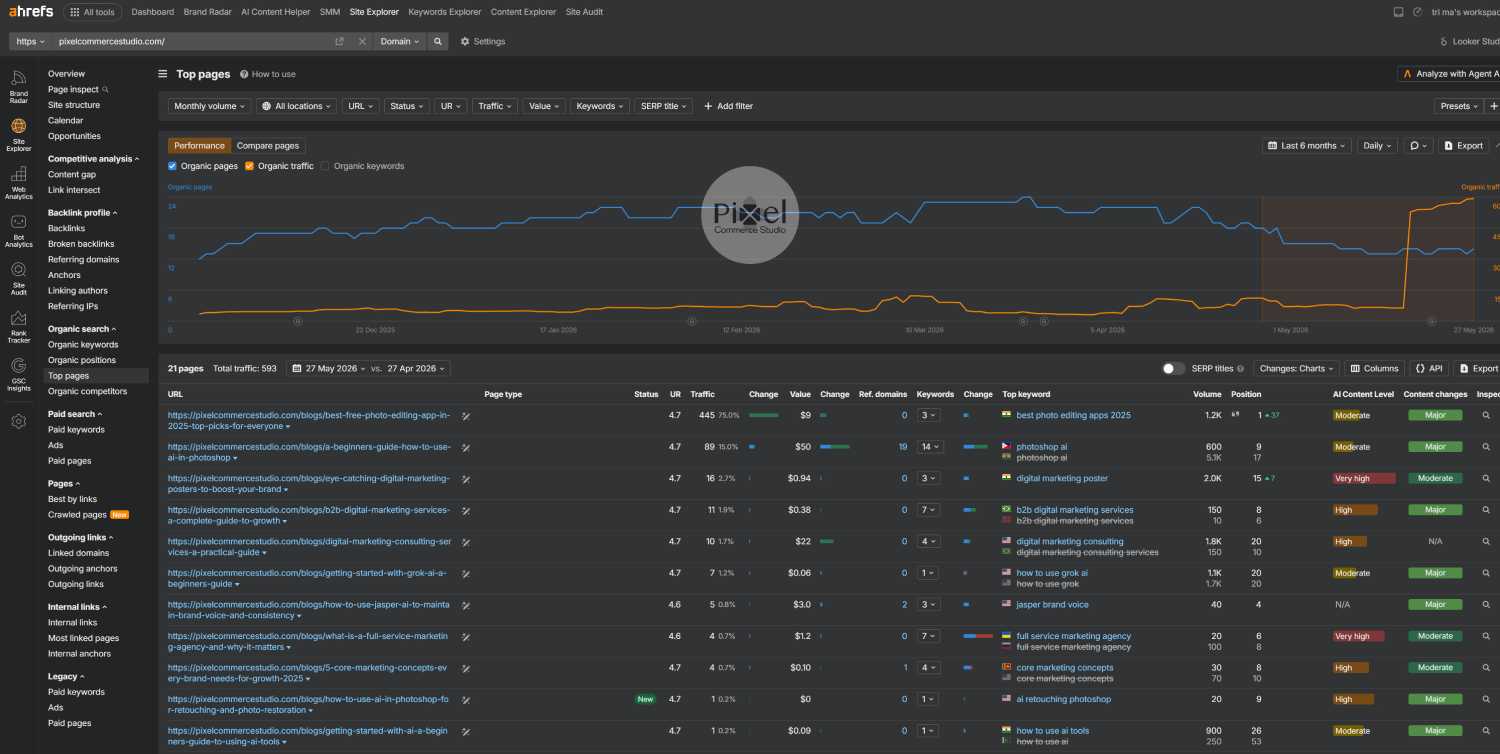Inspect the best-free-photo-editing-app row magnifier
1500x754 pixels.
[1486, 415]
